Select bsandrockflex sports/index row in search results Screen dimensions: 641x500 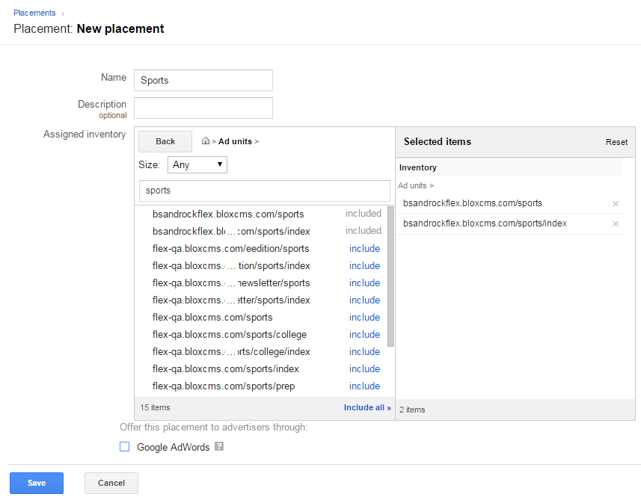point(231,231)
